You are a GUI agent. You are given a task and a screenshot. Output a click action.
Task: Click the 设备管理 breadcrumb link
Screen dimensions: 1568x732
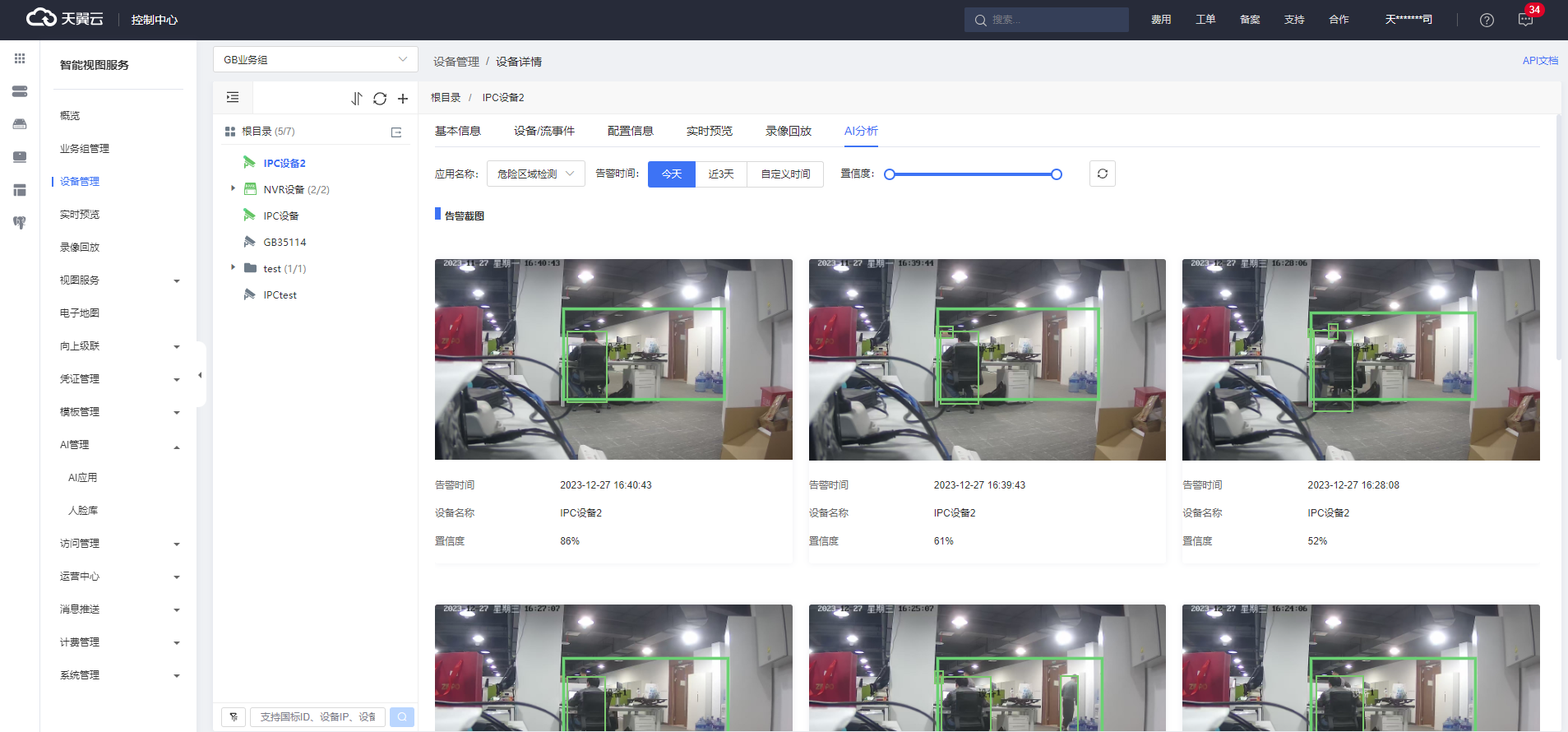456,62
